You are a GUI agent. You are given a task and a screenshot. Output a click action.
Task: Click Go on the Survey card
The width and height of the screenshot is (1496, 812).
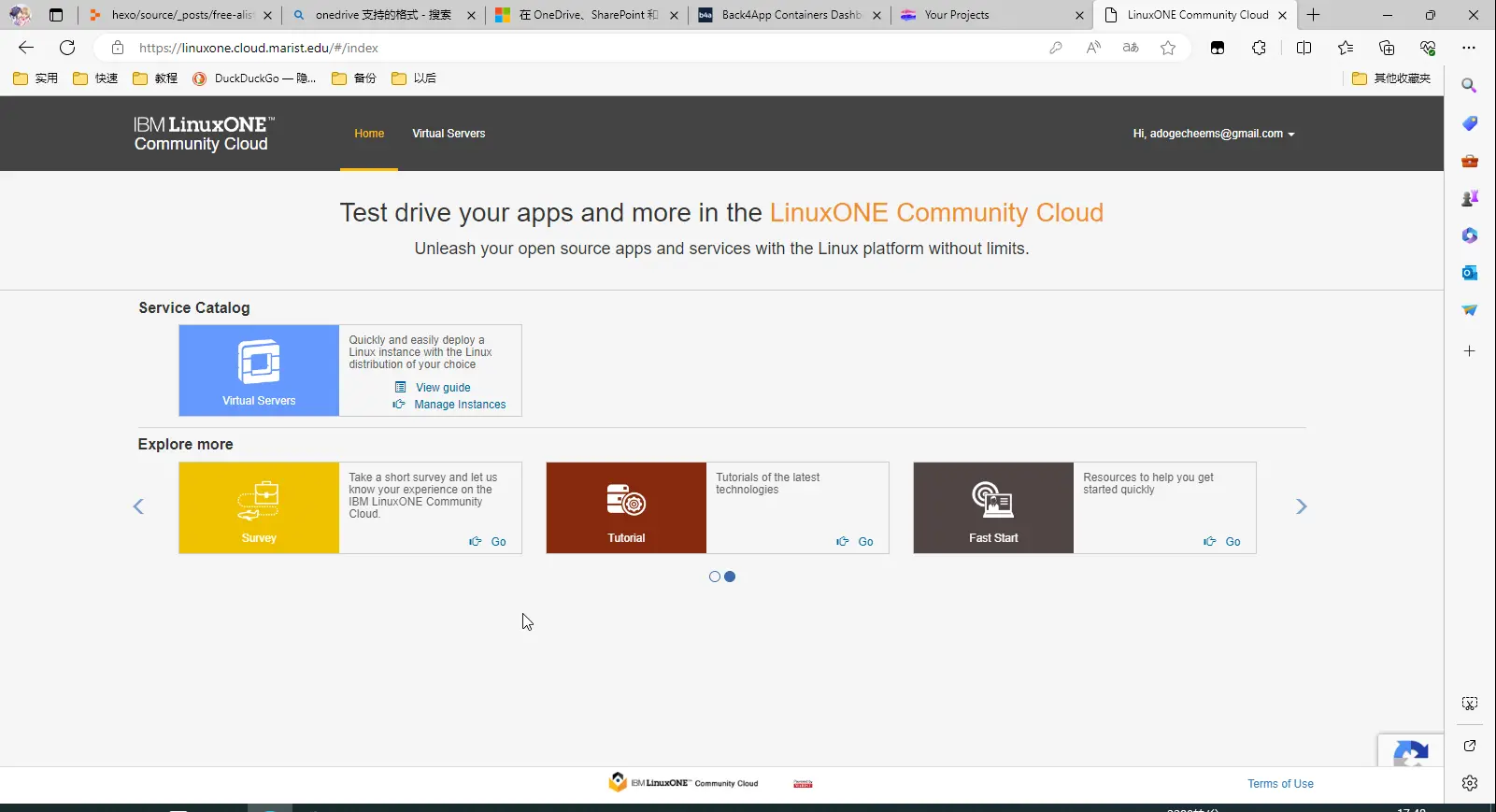(x=498, y=542)
